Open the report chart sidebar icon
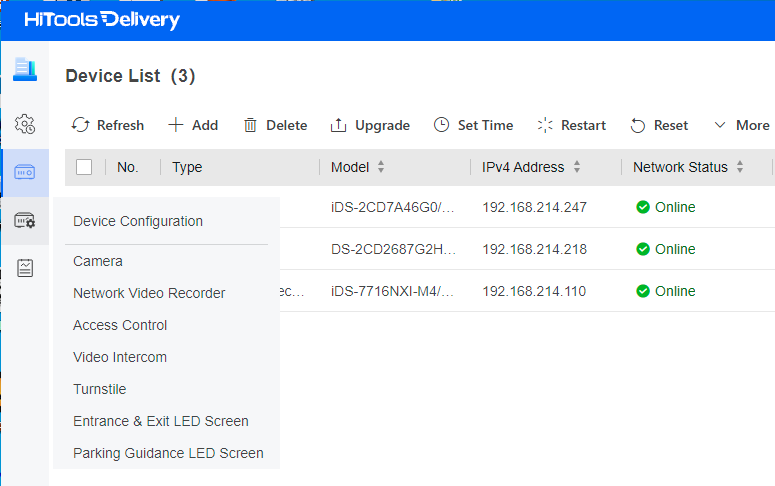Viewport: 775px width, 486px height. [24, 268]
